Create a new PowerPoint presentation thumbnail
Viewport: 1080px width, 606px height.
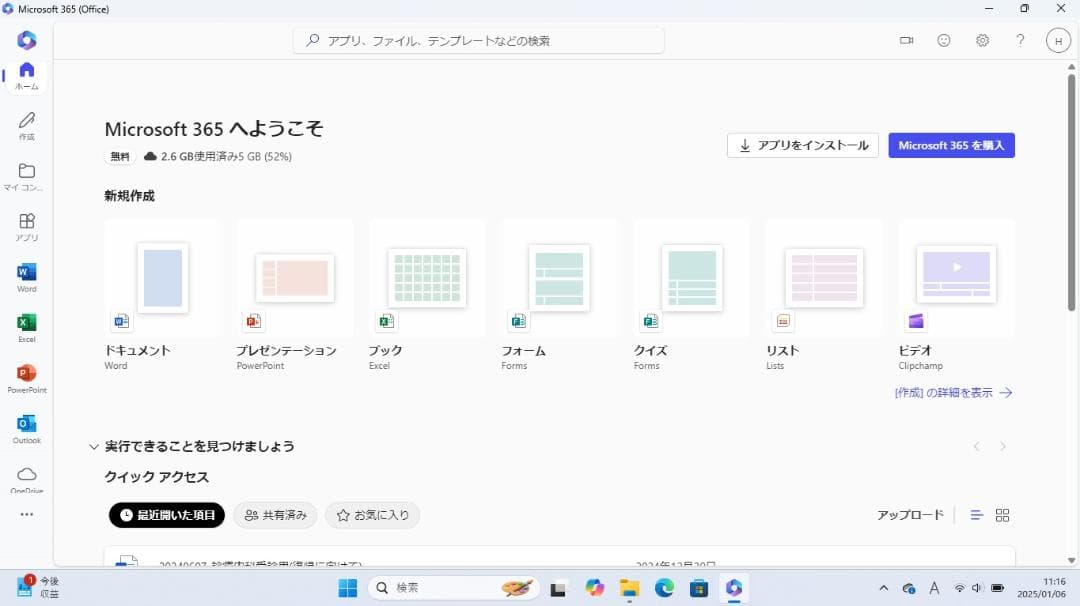coord(295,278)
